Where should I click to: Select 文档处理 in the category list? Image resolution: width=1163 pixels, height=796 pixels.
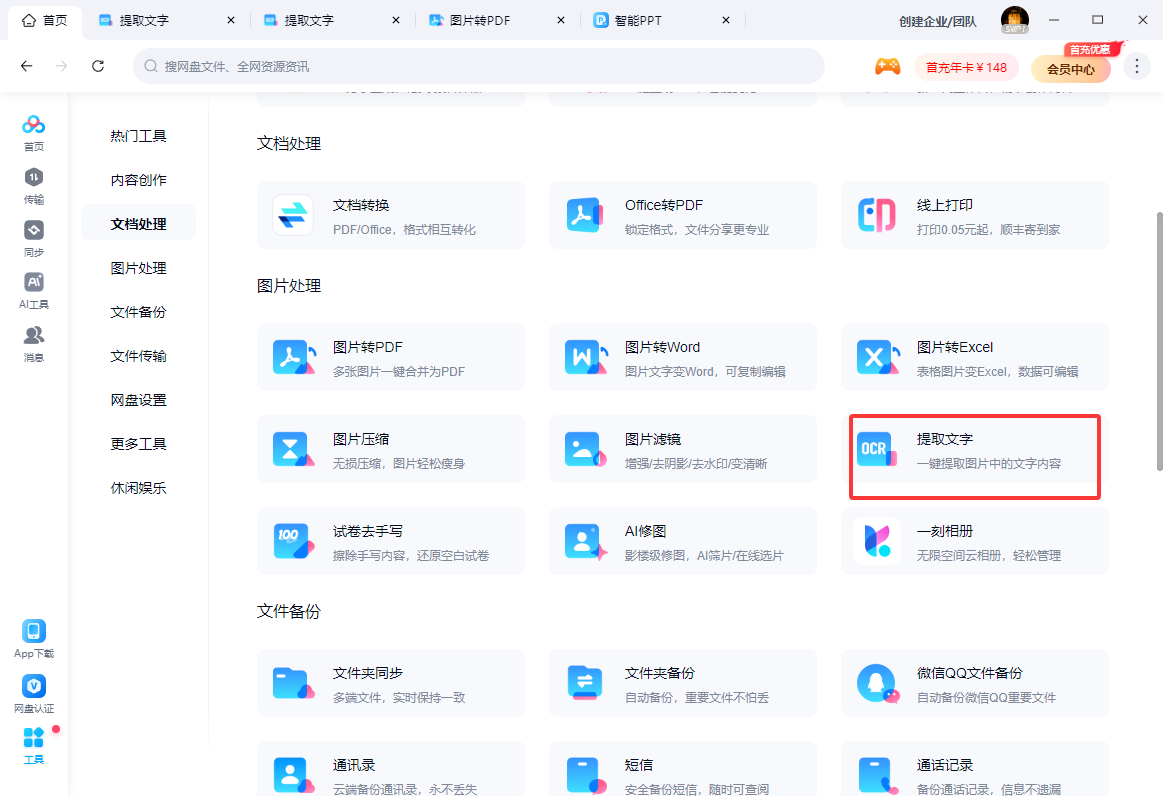click(138, 223)
